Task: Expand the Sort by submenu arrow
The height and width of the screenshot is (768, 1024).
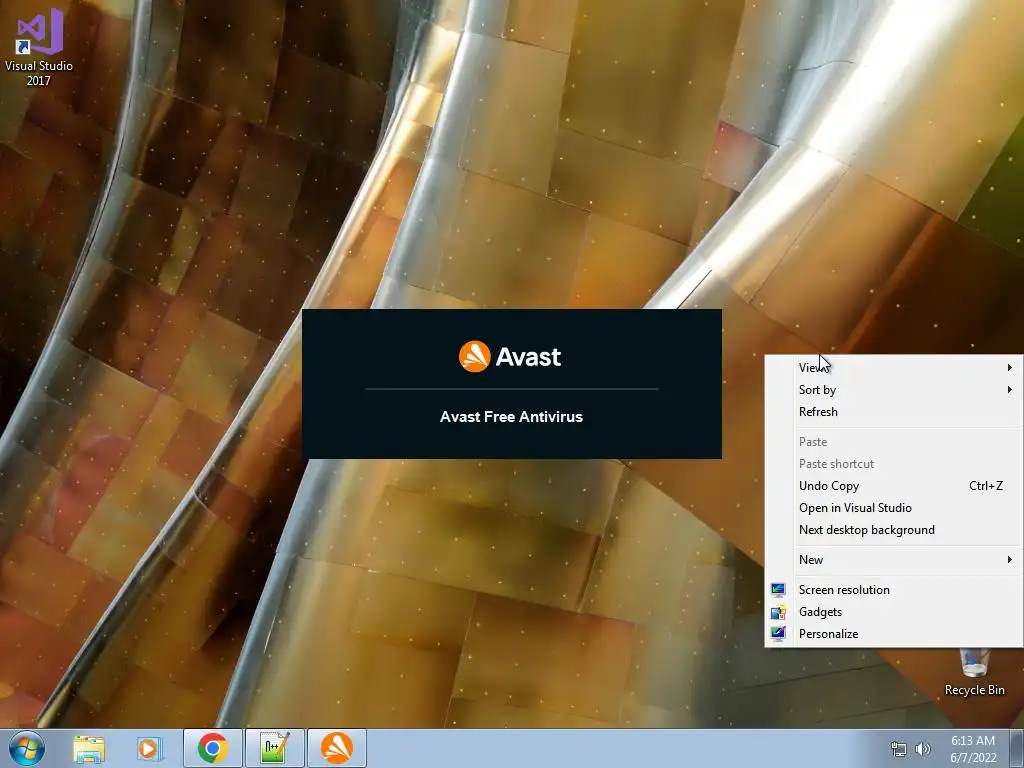Action: [x=1010, y=390]
